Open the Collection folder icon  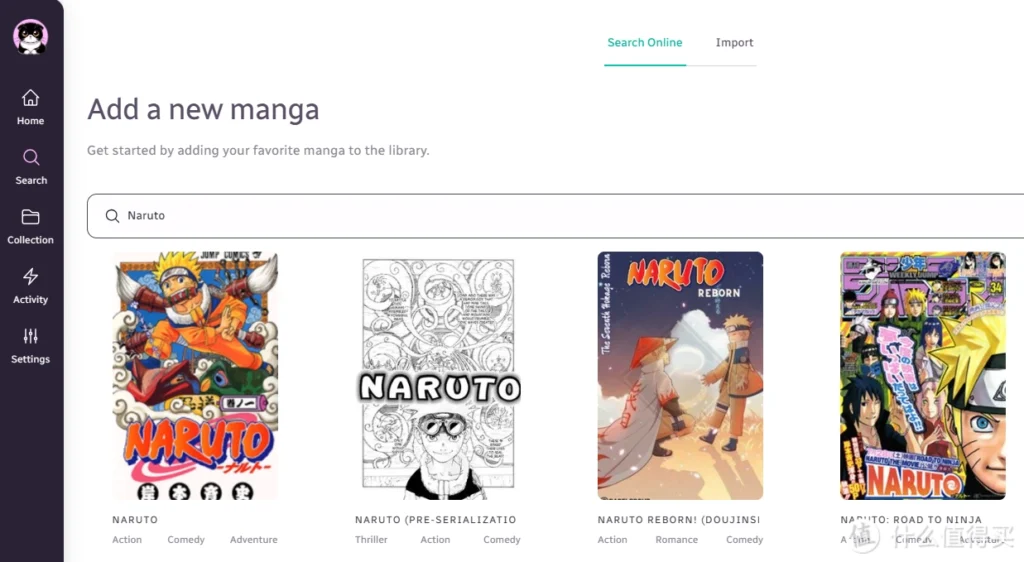click(x=30, y=217)
